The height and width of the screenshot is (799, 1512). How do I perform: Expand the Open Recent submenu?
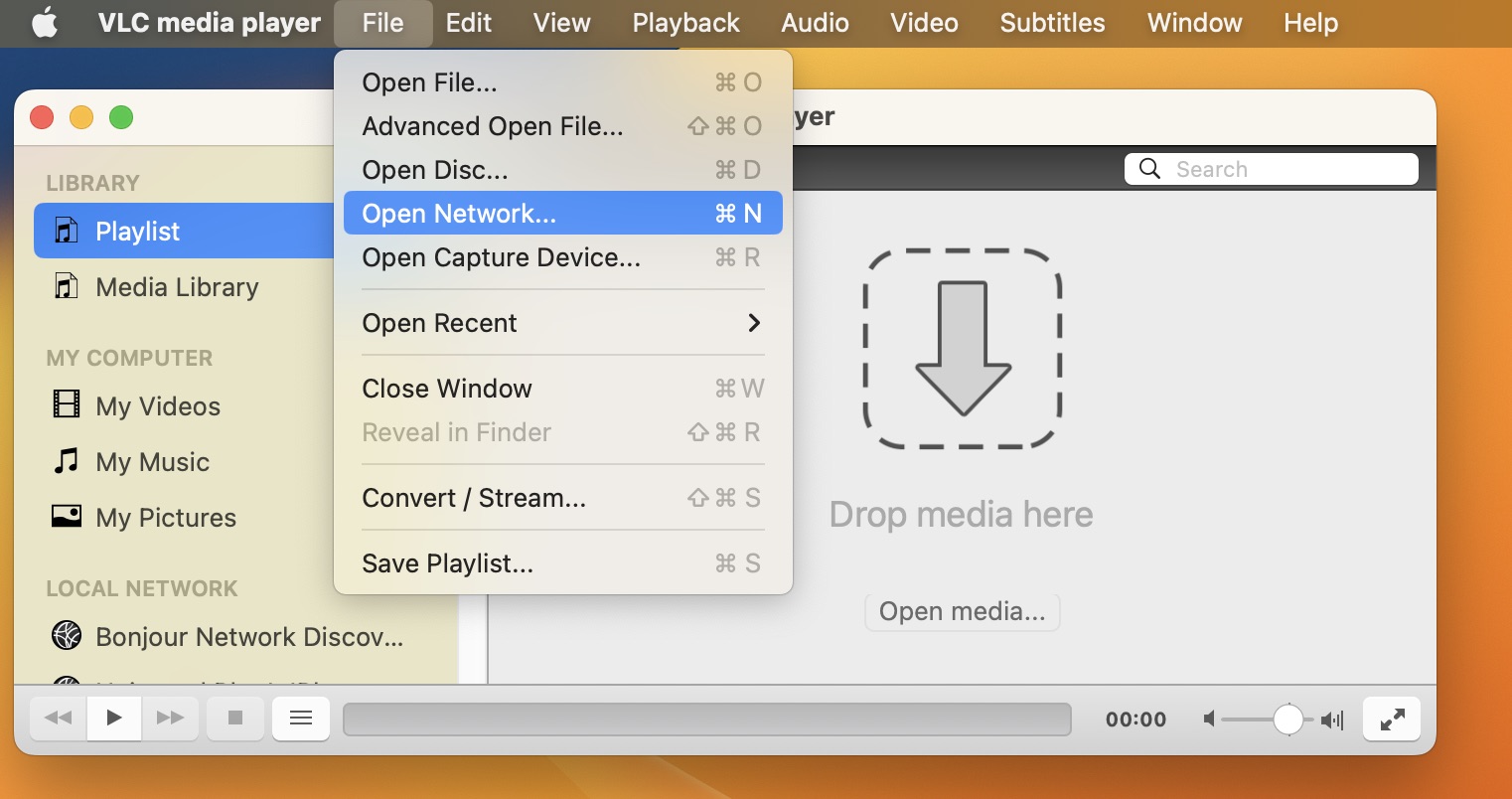(563, 323)
